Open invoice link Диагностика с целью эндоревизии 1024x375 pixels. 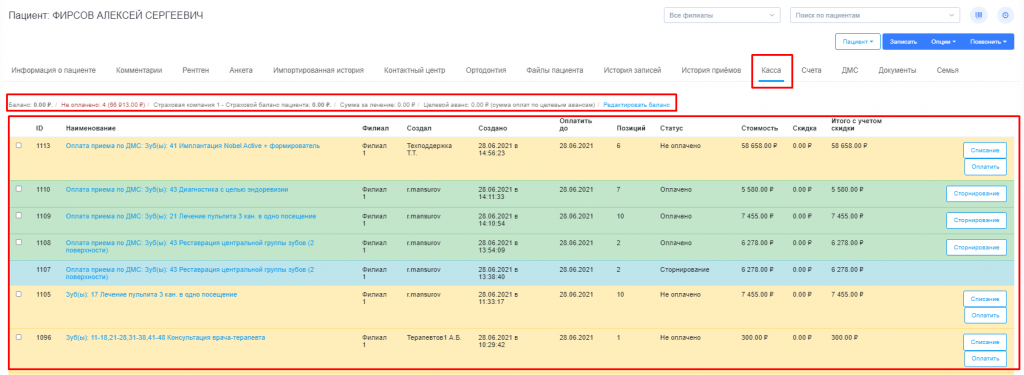point(177,189)
